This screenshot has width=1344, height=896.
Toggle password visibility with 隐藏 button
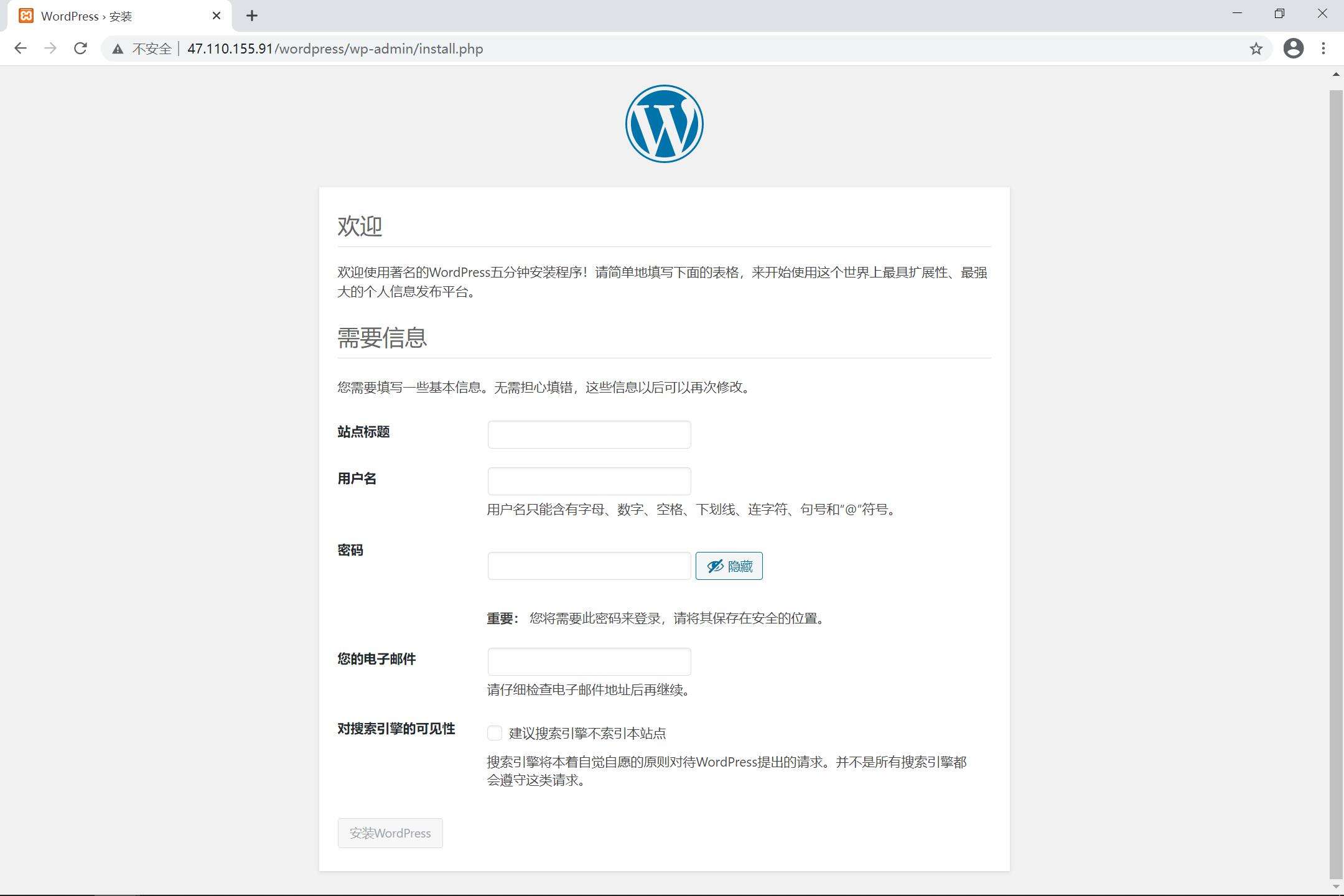tap(729, 566)
